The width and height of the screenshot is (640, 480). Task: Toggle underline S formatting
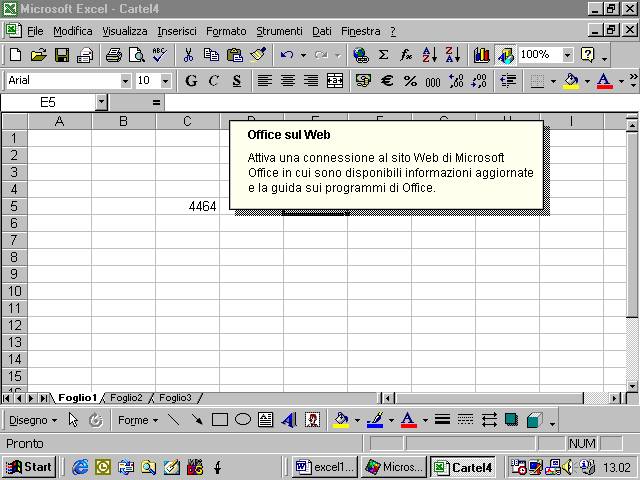(x=237, y=81)
